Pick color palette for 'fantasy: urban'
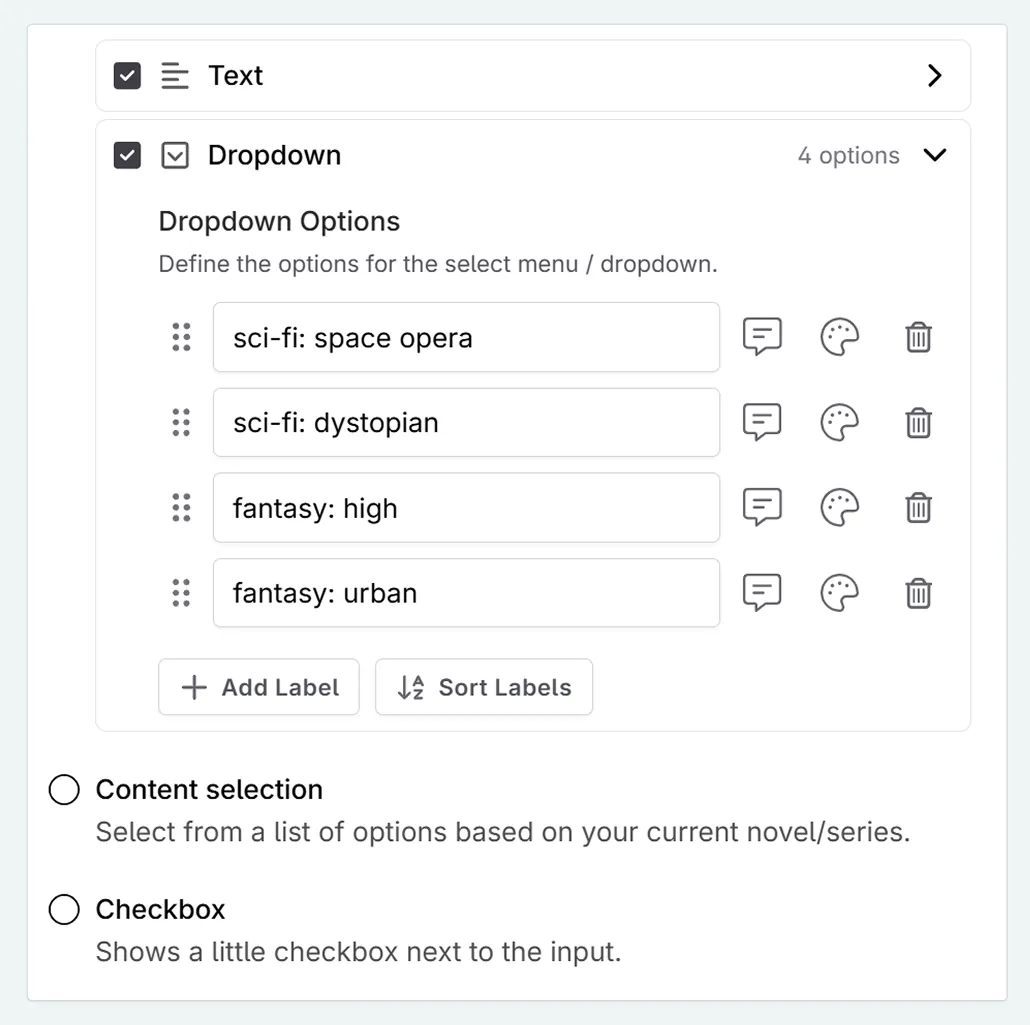This screenshot has height=1025, width=1030. (839, 594)
